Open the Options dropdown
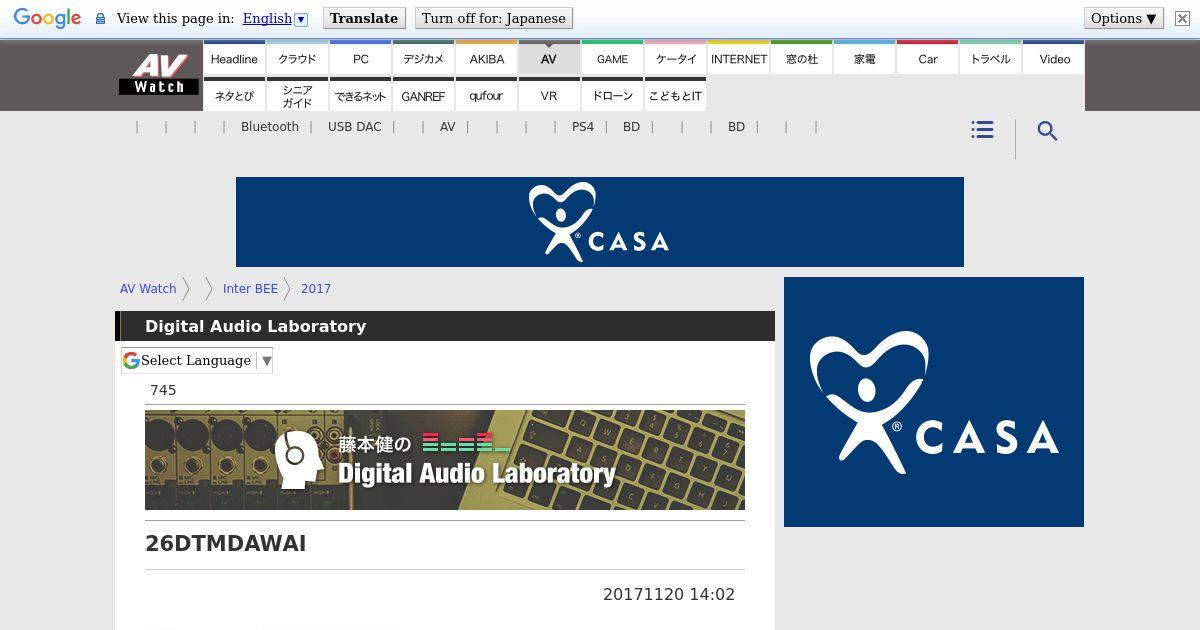 [x=1124, y=18]
